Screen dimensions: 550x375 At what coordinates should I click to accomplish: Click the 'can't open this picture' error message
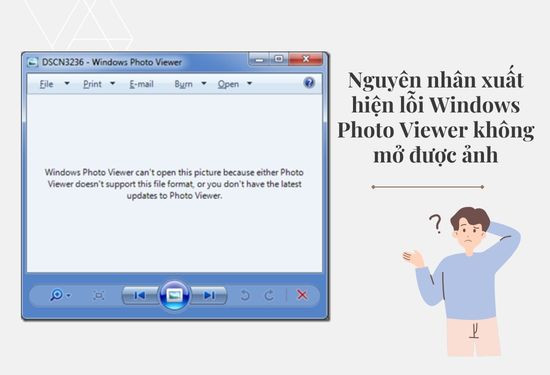pyautogui.click(x=174, y=184)
